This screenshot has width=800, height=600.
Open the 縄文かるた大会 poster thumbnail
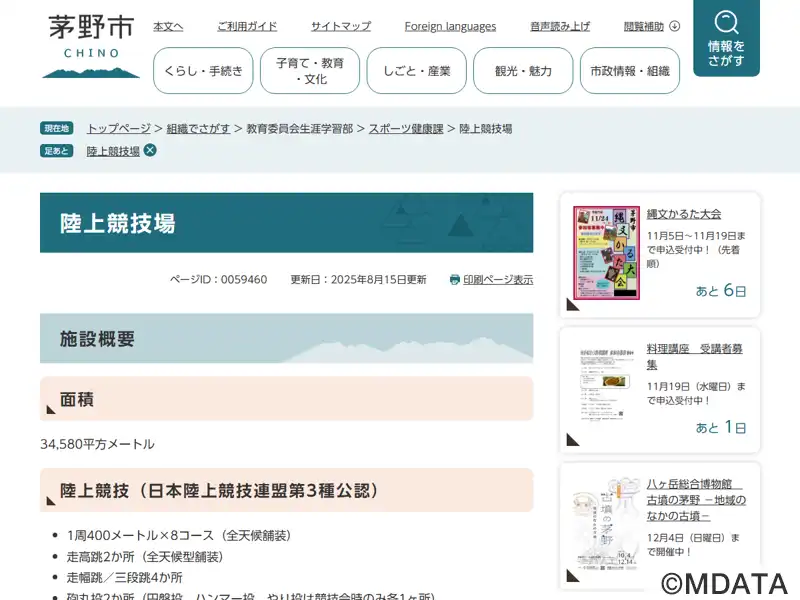click(x=606, y=253)
